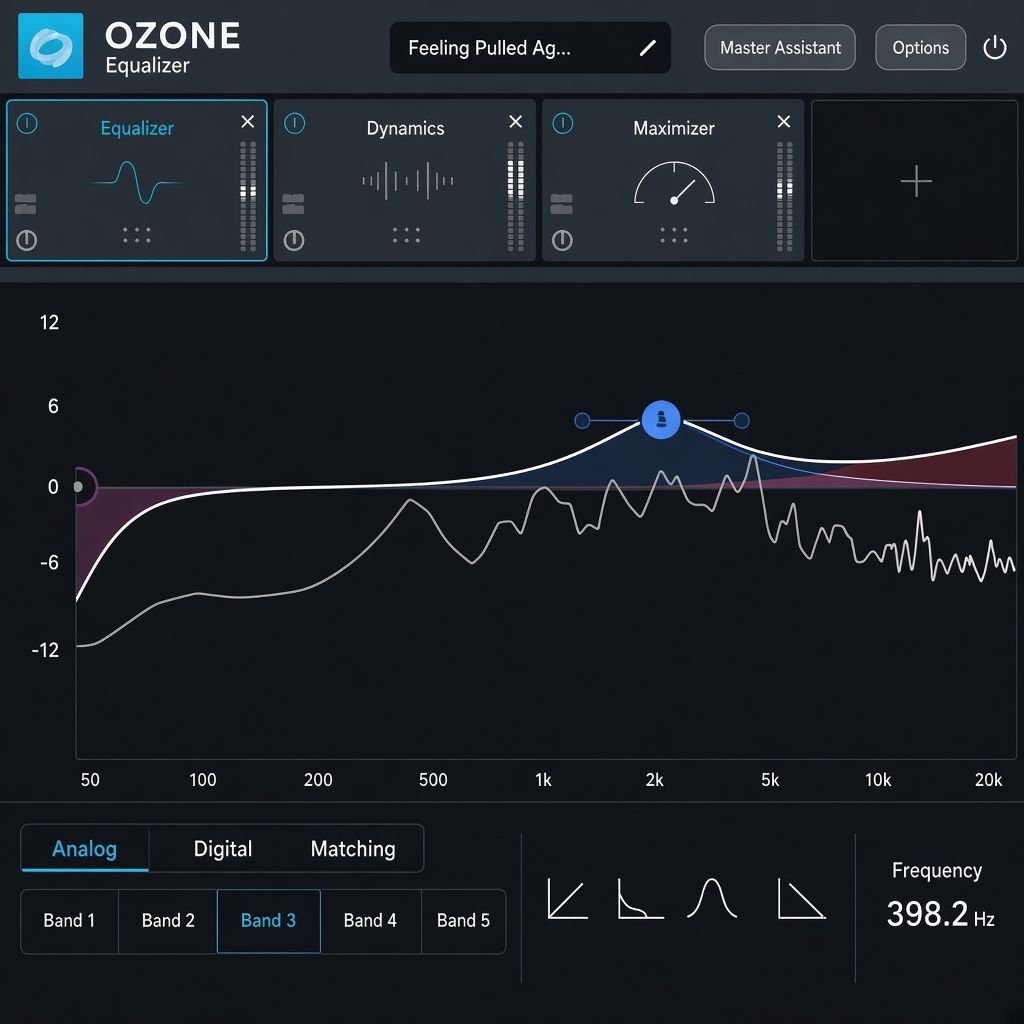Viewport: 1024px width, 1024px height.
Task: Select Band 5
Action: click(x=463, y=921)
